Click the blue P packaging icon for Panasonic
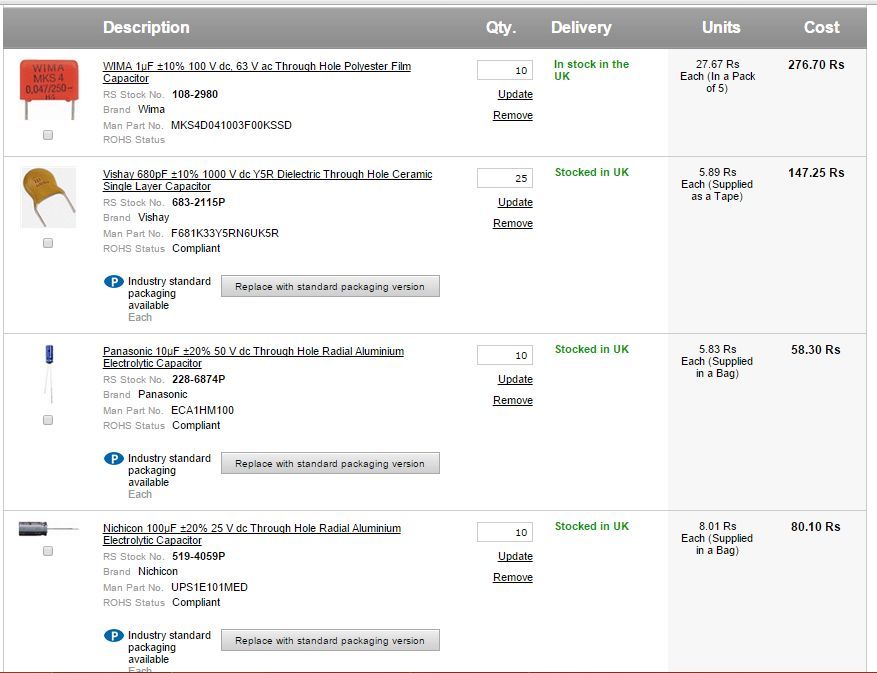Viewport: 877px width, 673px height. pos(114,459)
